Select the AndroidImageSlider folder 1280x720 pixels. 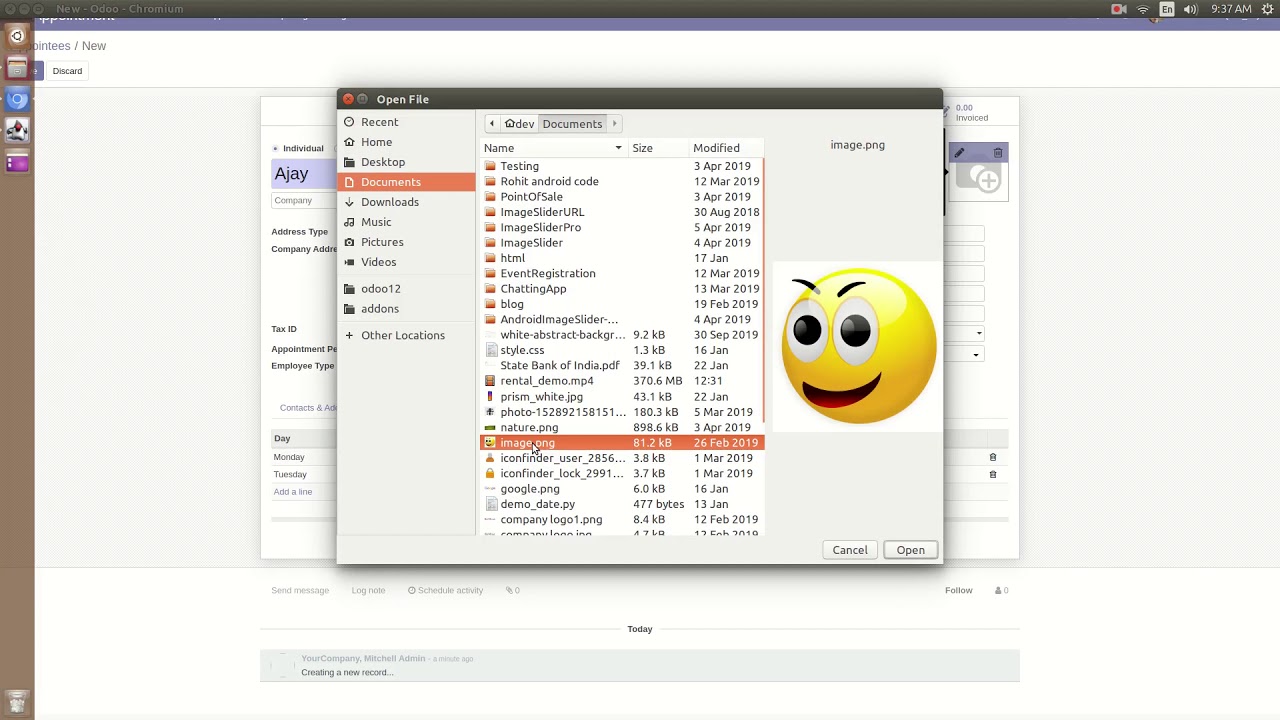click(x=621, y=320)
